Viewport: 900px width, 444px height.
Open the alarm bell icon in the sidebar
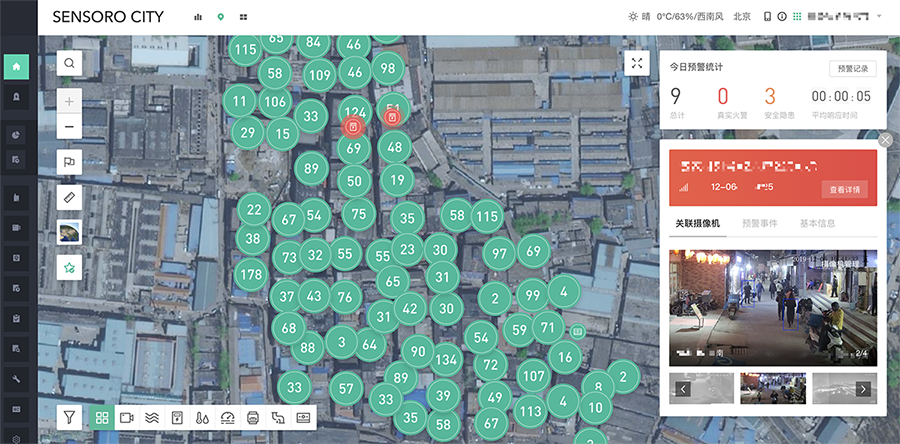[16, 98]
